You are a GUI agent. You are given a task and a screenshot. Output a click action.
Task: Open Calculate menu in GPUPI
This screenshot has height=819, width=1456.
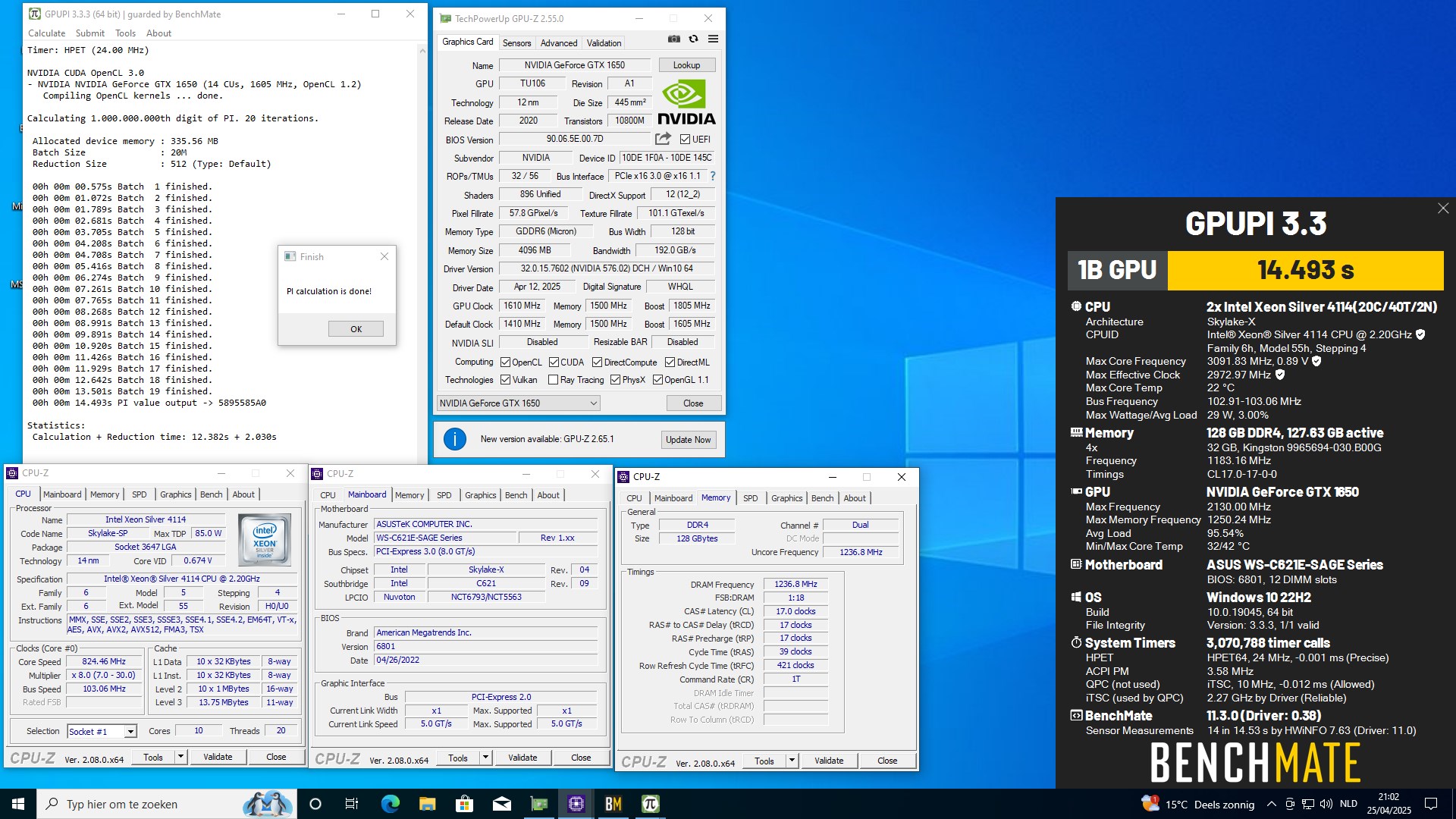(x=46, y=33)
